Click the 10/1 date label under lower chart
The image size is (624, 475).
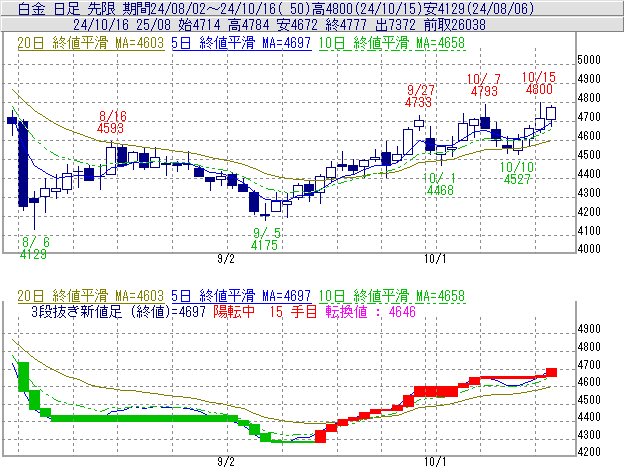coord(435,462)
